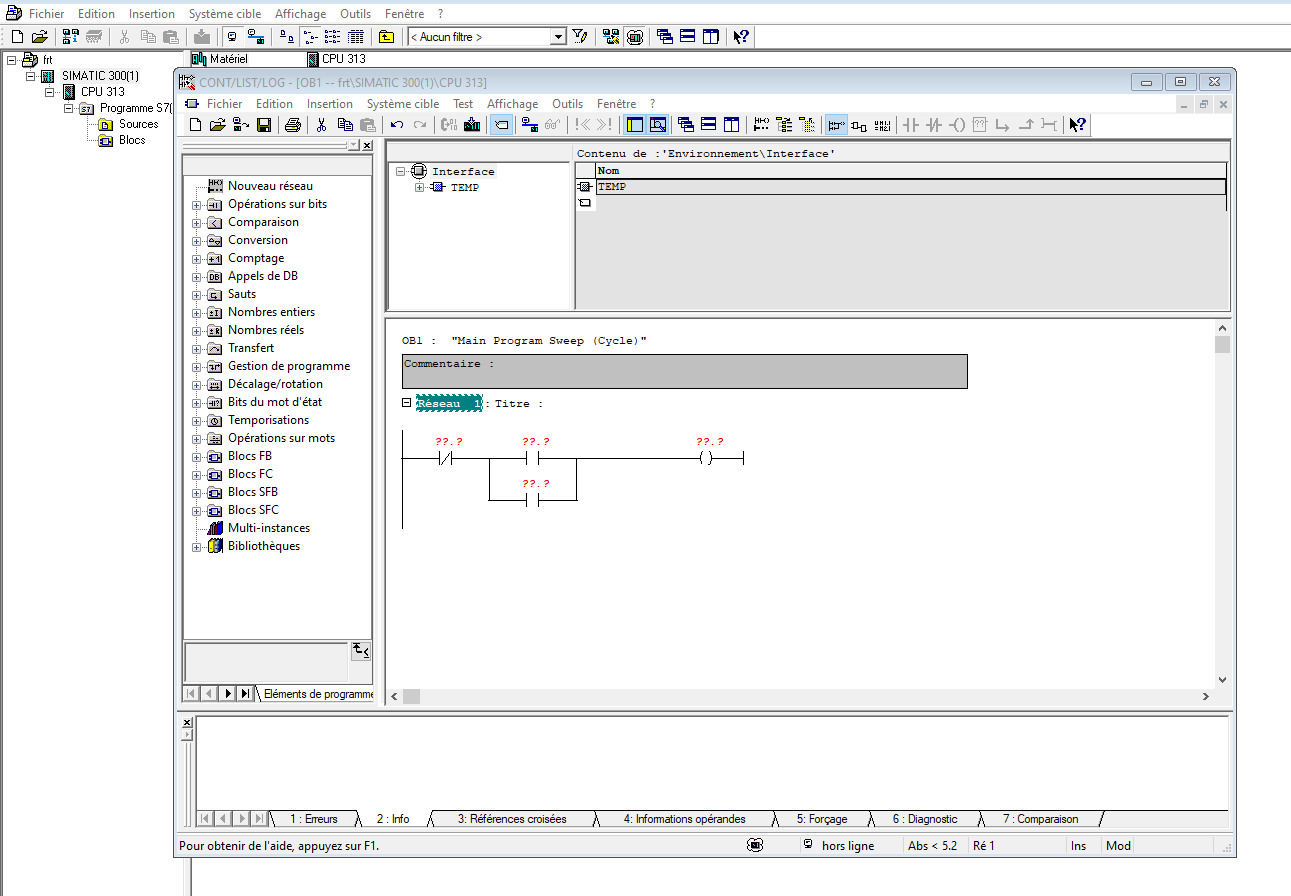The height and width of the screenshot is (896, 1291).
Task: Click the filter funnel icon in SIMATIC Manager
Action: coord(580,37)
